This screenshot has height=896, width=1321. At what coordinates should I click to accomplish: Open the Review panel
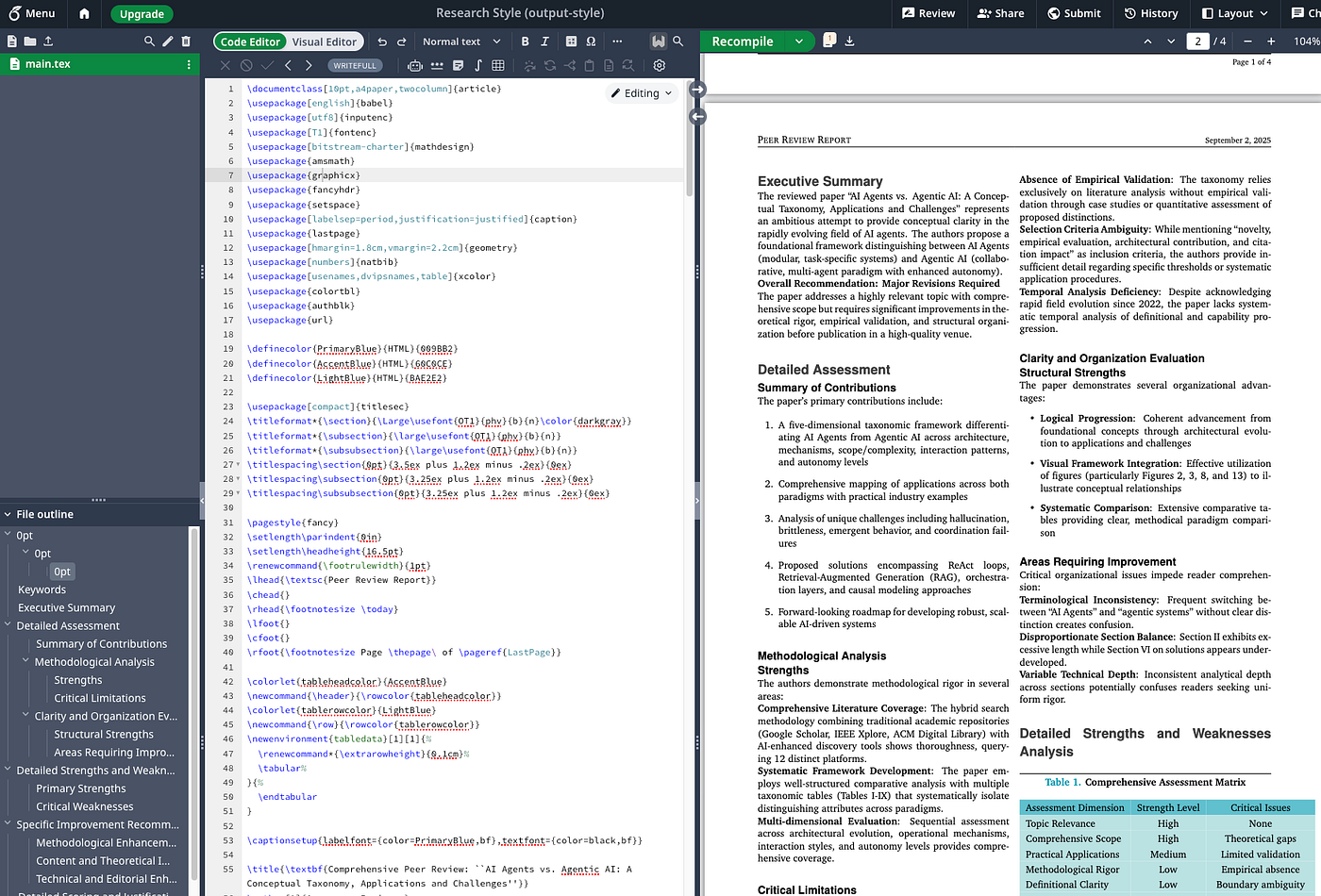928,13
